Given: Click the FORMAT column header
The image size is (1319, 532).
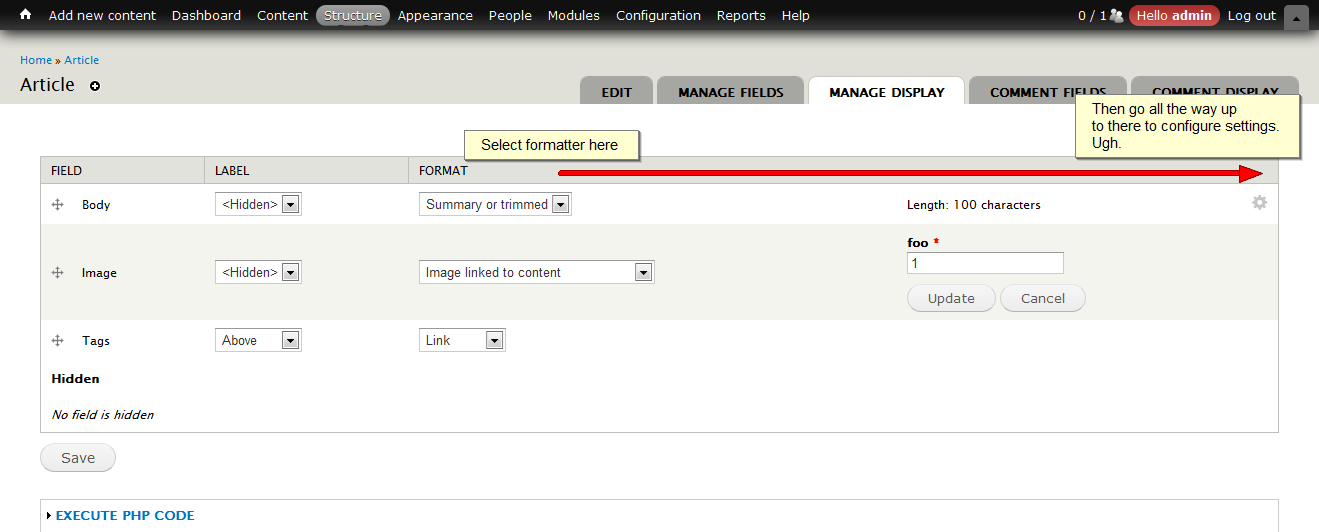Looking at the screenshot, I should [443, 171].
